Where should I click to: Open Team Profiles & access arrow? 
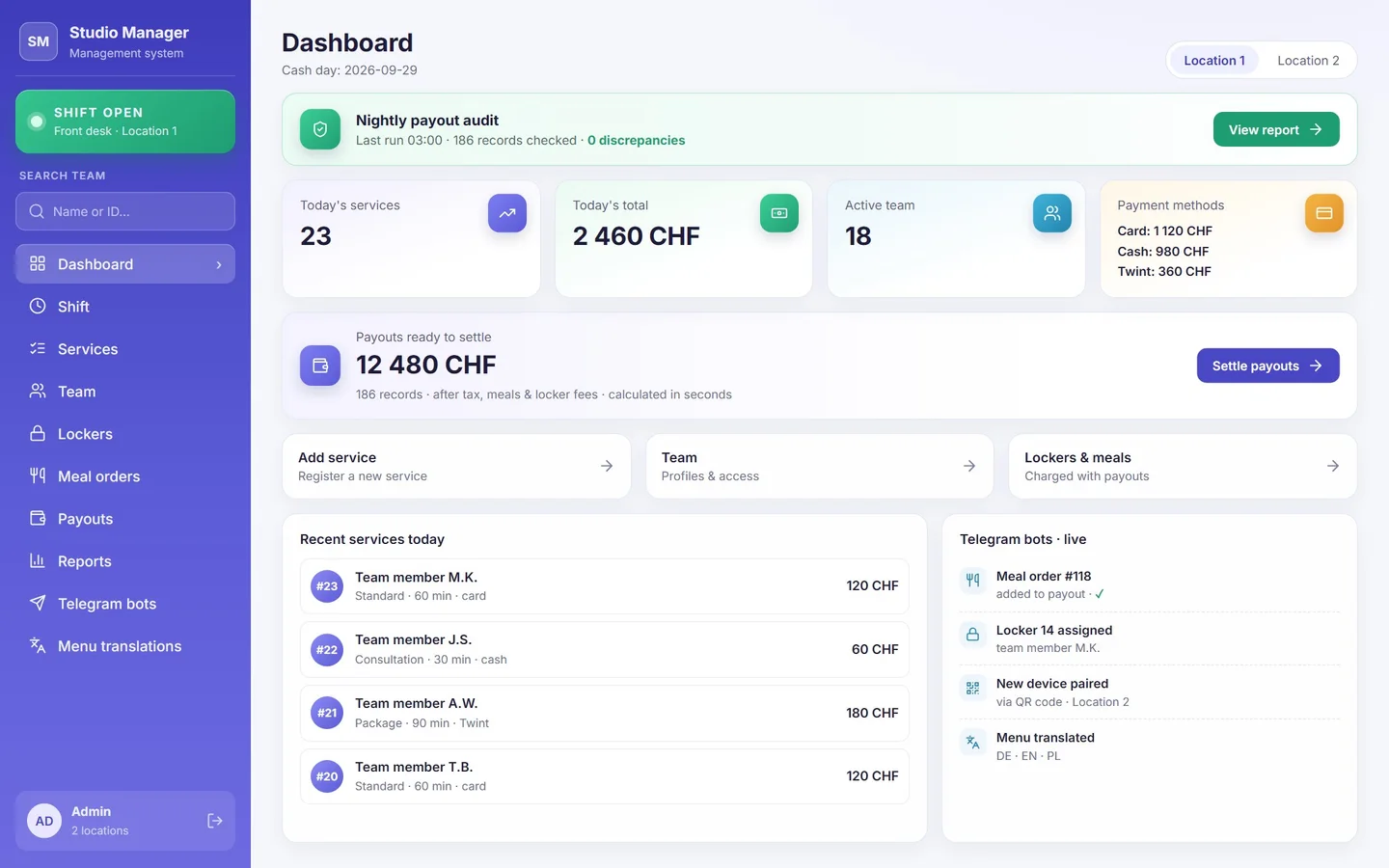pyautogui.click(x=969, y=466)
